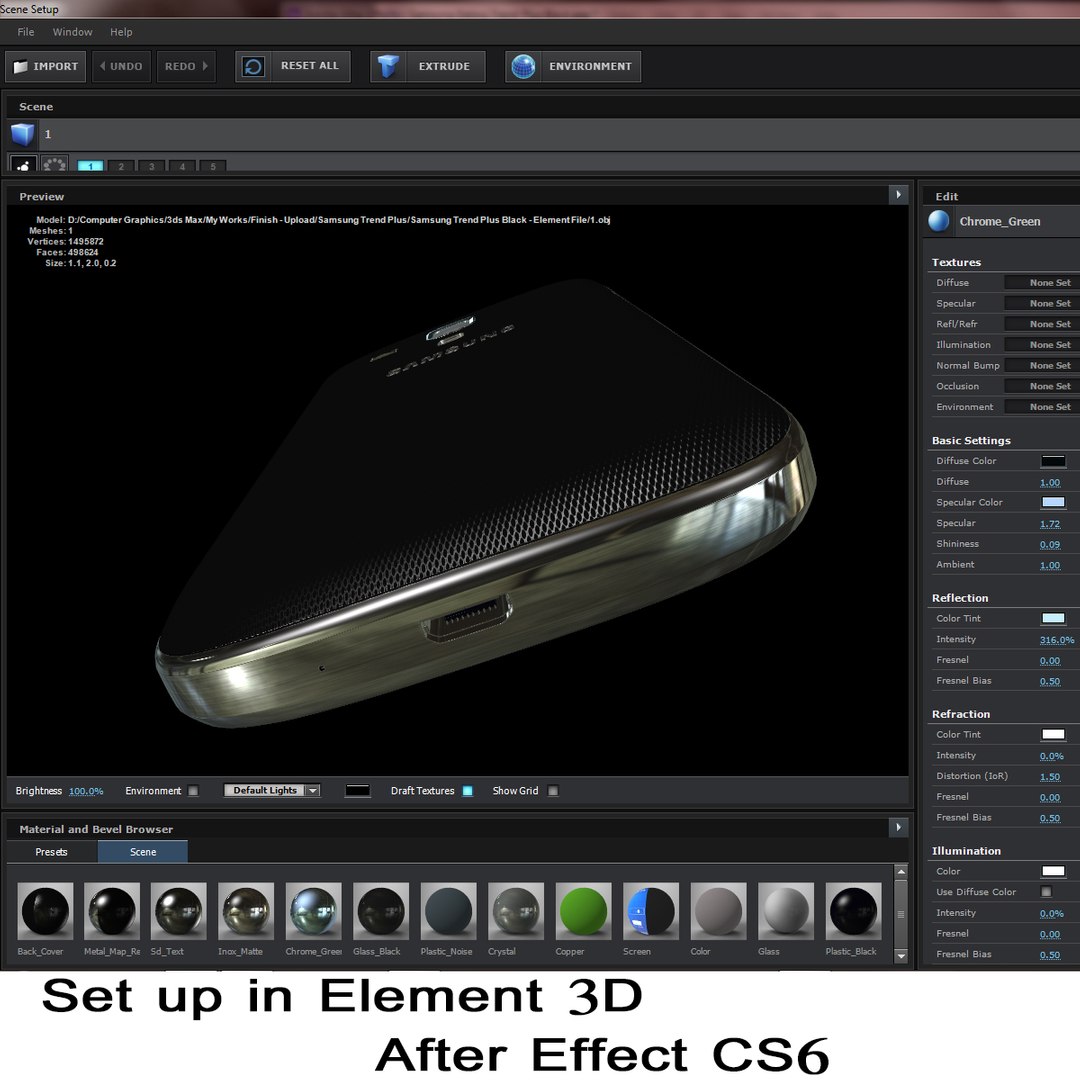The width and height of the screenshot is (1080, 1080).
Task: Select the Screen material sphere
Action: [x=651, y=911]
